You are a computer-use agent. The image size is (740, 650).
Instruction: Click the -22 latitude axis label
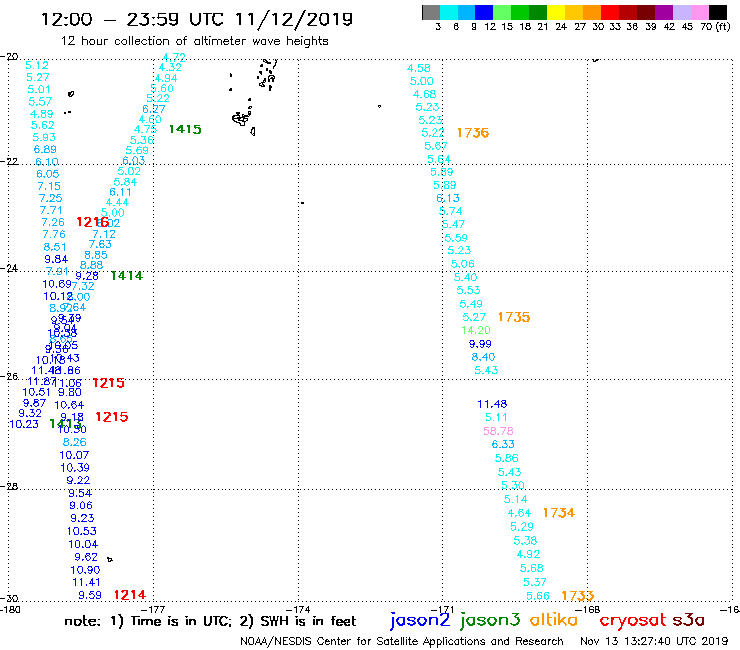click(x=9, y=161)
